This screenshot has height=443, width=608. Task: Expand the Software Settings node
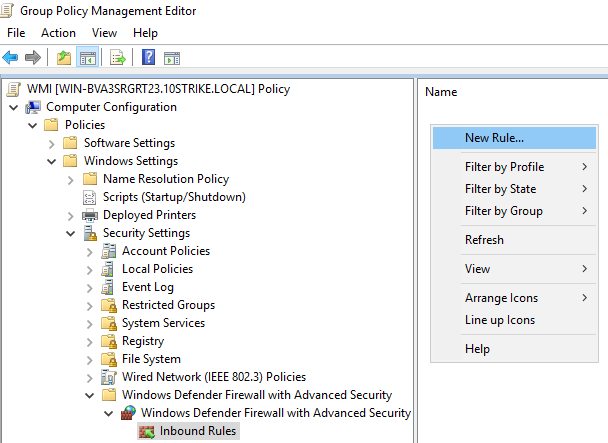[x=52, y=144]
